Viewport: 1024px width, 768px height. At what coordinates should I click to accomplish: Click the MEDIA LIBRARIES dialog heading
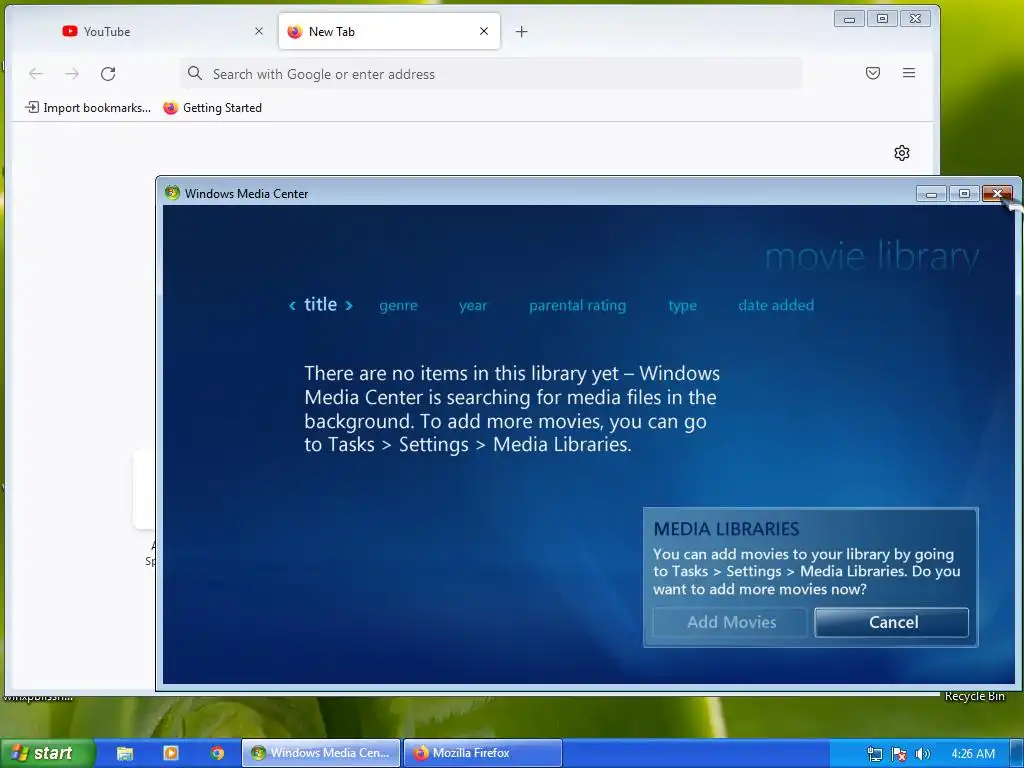pos(726,529)
